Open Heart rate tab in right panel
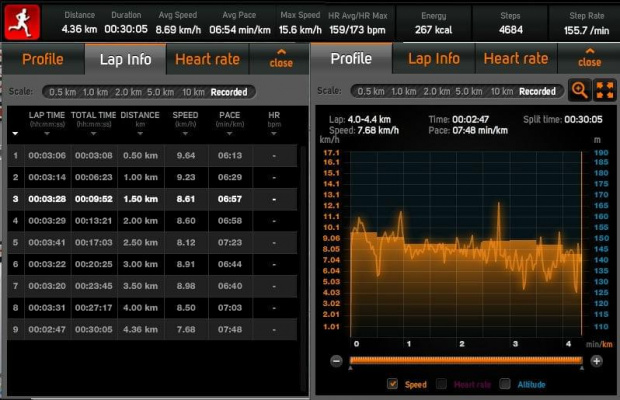Screen dimensions: 620x400 (516, 59)
